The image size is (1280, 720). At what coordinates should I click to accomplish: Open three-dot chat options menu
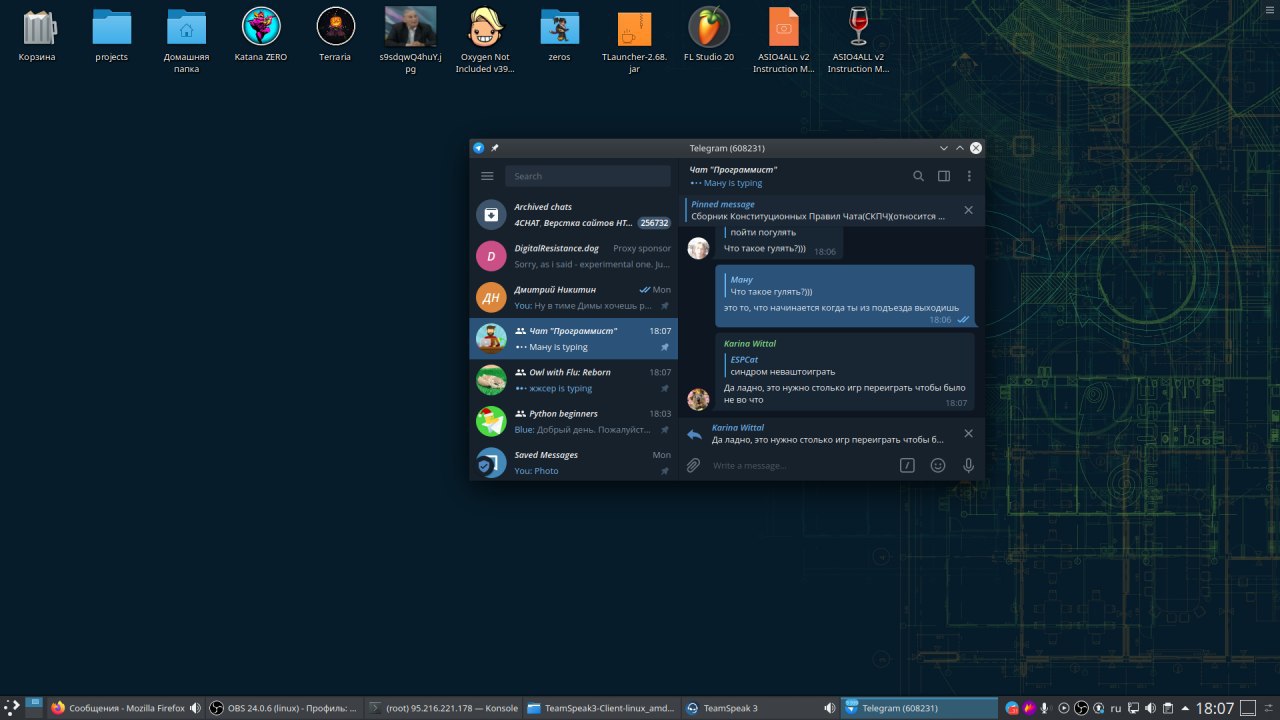click(x=968, y=176)
